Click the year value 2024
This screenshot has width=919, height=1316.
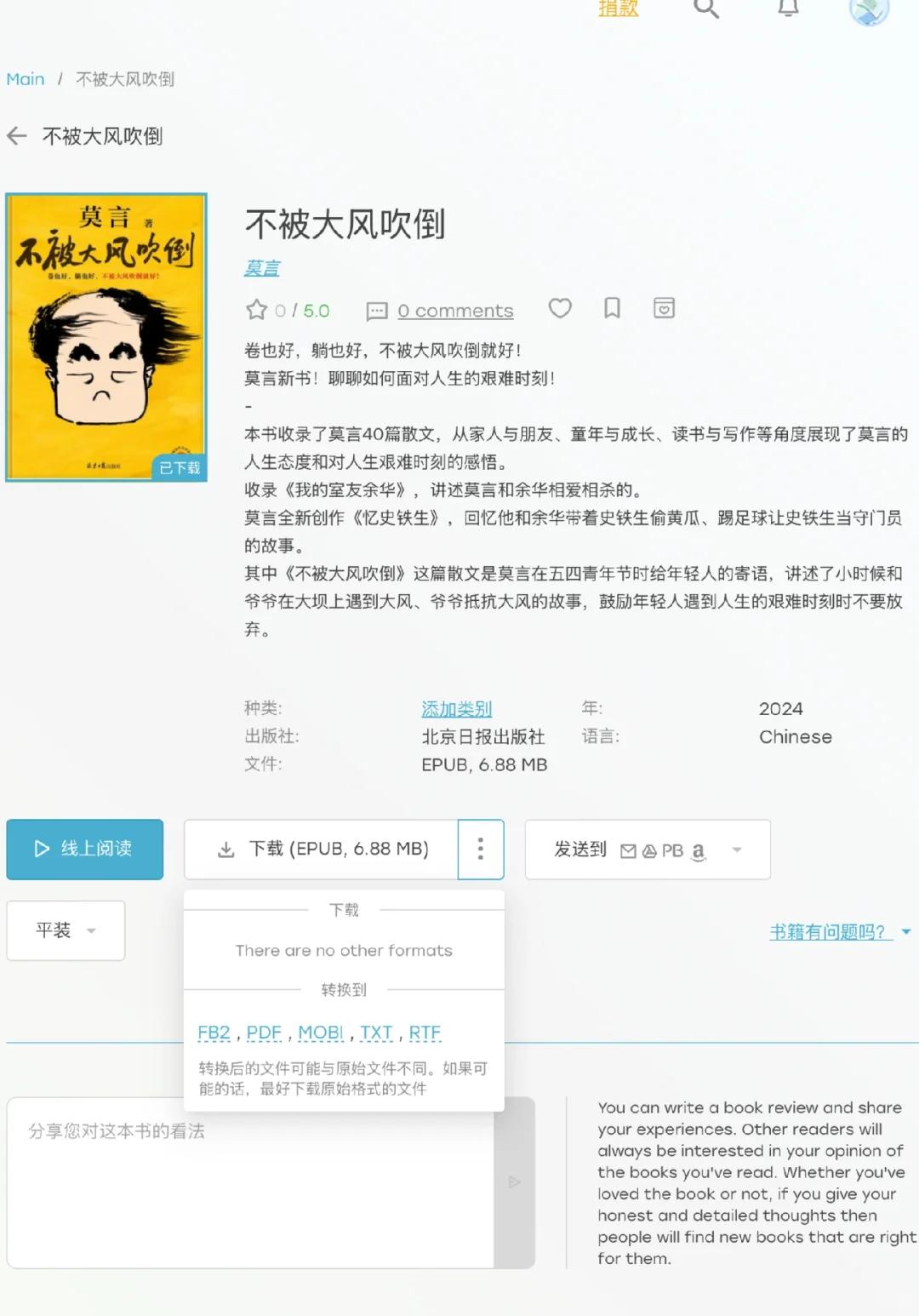pyautogui.click(x=781, y=709)
